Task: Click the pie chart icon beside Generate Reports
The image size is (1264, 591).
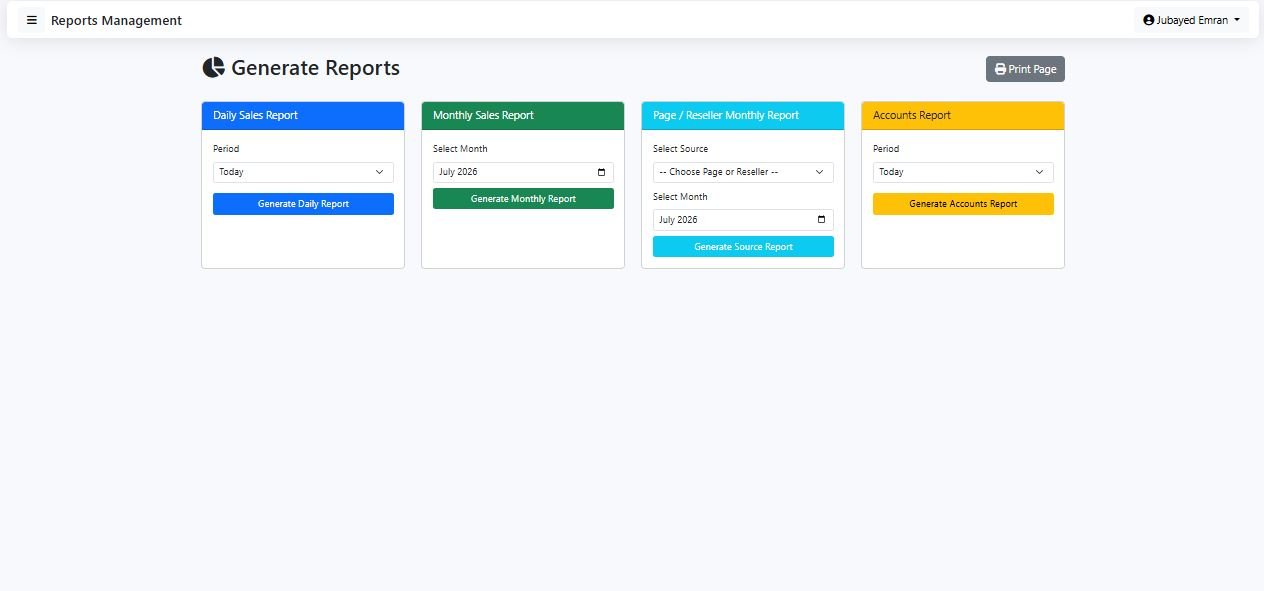Action: (213, 68)
